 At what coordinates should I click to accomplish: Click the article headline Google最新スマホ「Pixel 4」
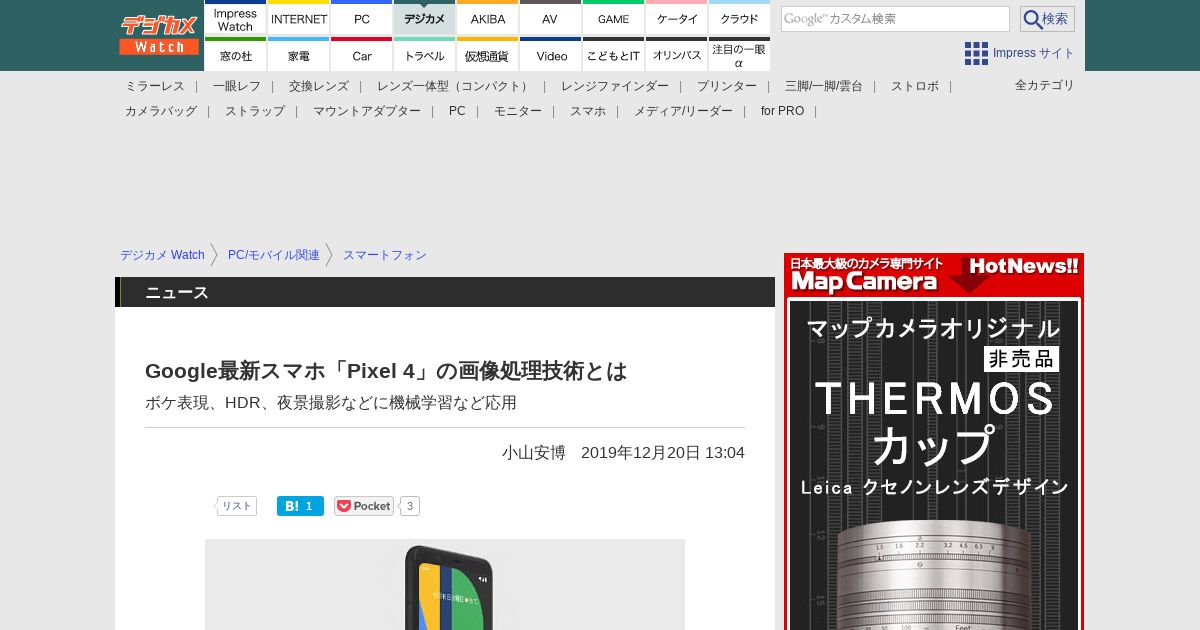coord(386,371)
